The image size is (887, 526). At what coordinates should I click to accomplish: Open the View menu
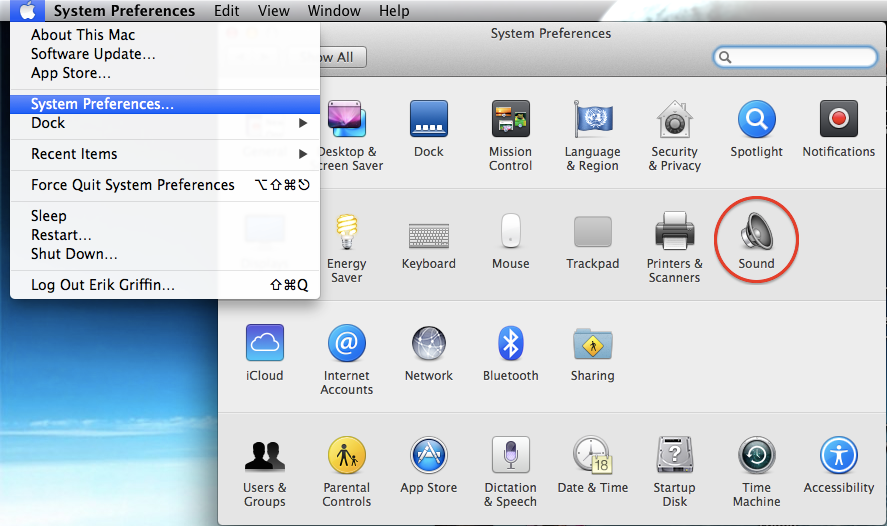pos(274,10)
